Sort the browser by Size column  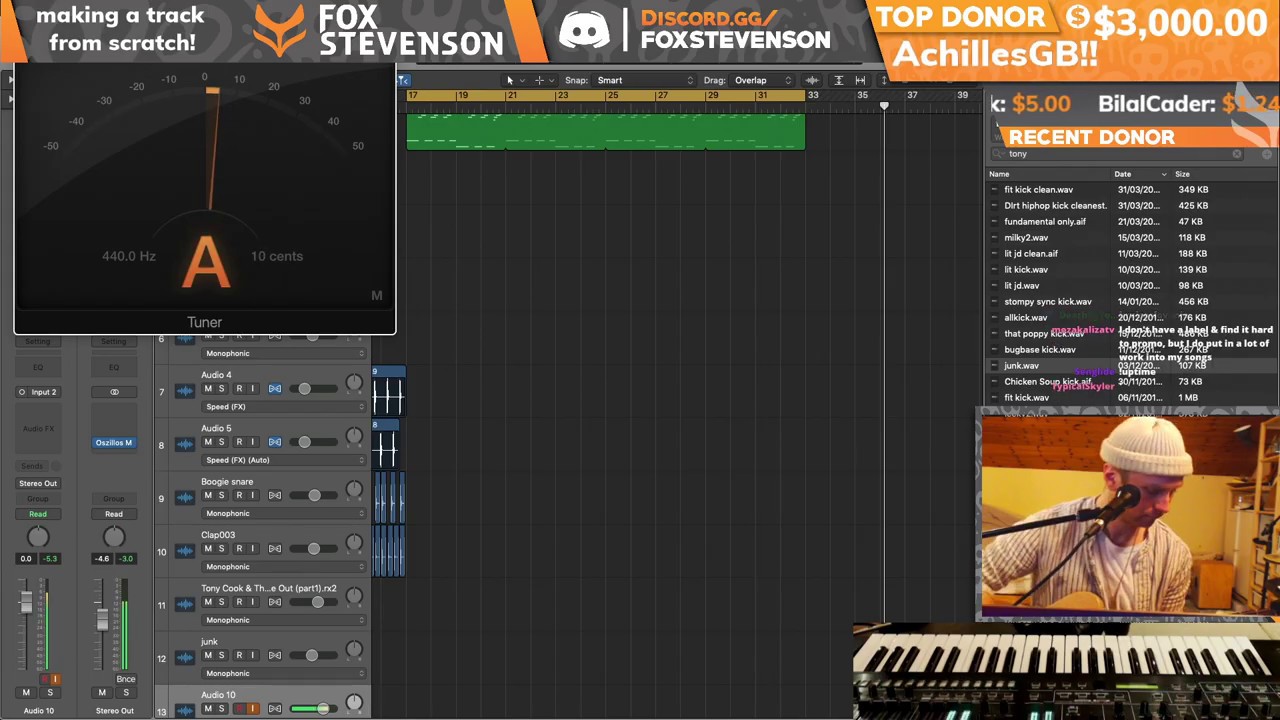pyautogui.click(x=1223, y=174)
